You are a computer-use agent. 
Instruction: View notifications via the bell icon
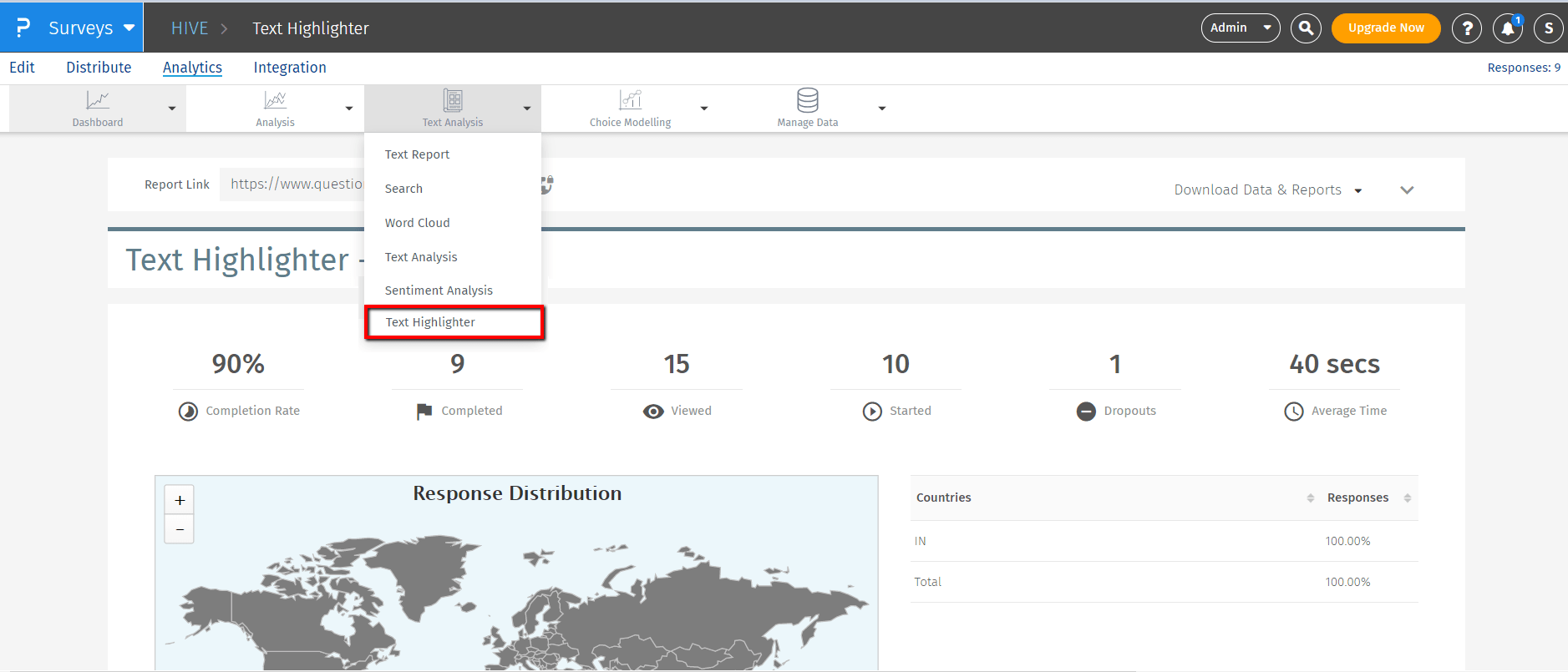pos(1507,28)
